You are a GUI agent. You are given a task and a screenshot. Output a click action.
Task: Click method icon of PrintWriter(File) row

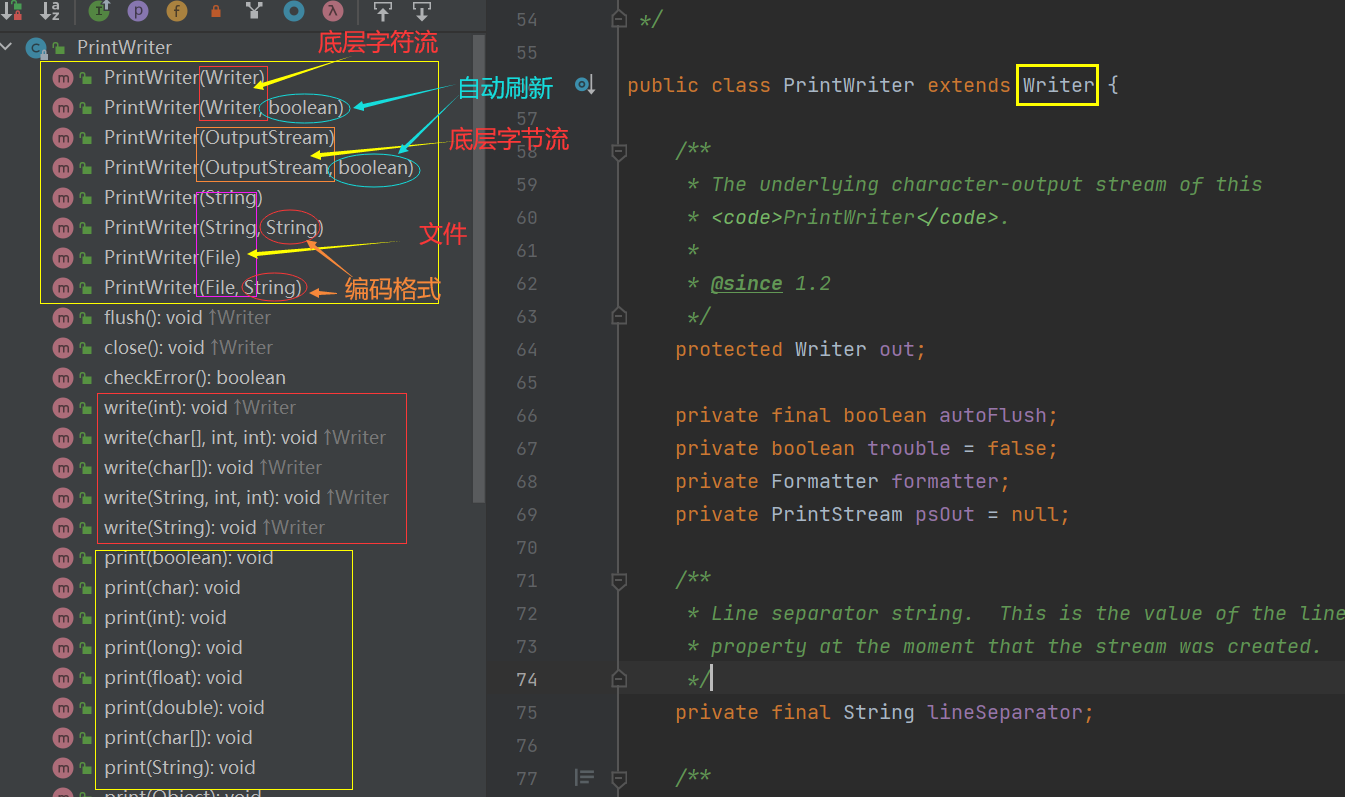point(63,257)
